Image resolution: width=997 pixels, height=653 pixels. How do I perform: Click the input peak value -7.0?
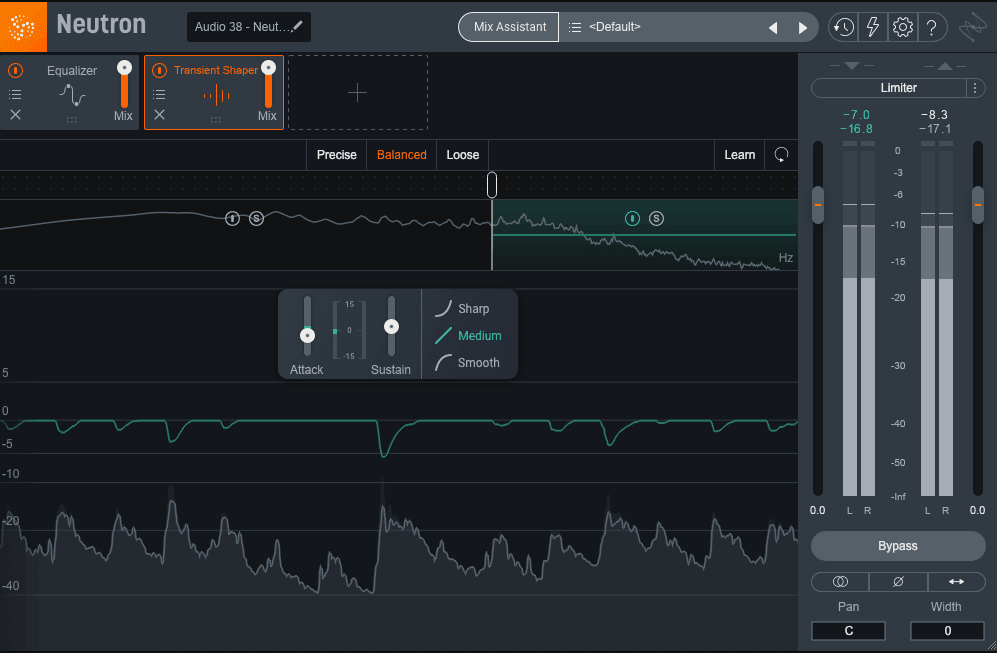[x=856, y=114]
